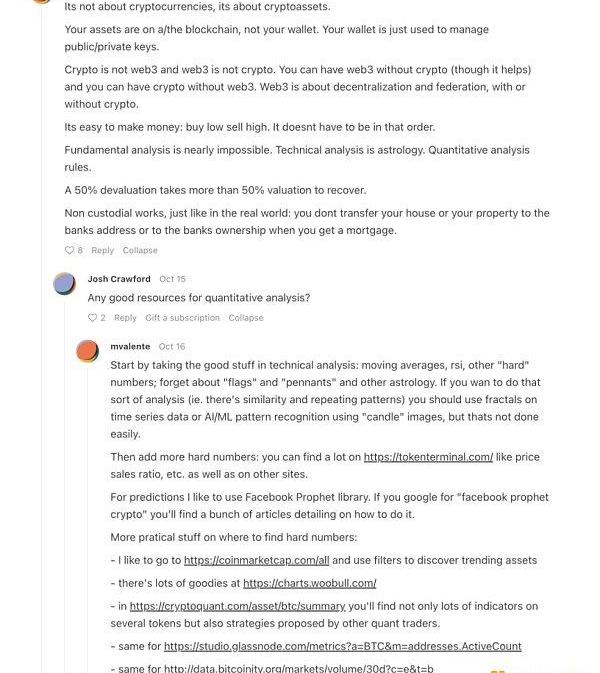Open Josh Crawford's profile avatar
The image size is (600, 673).
click(x=65, y=284)
